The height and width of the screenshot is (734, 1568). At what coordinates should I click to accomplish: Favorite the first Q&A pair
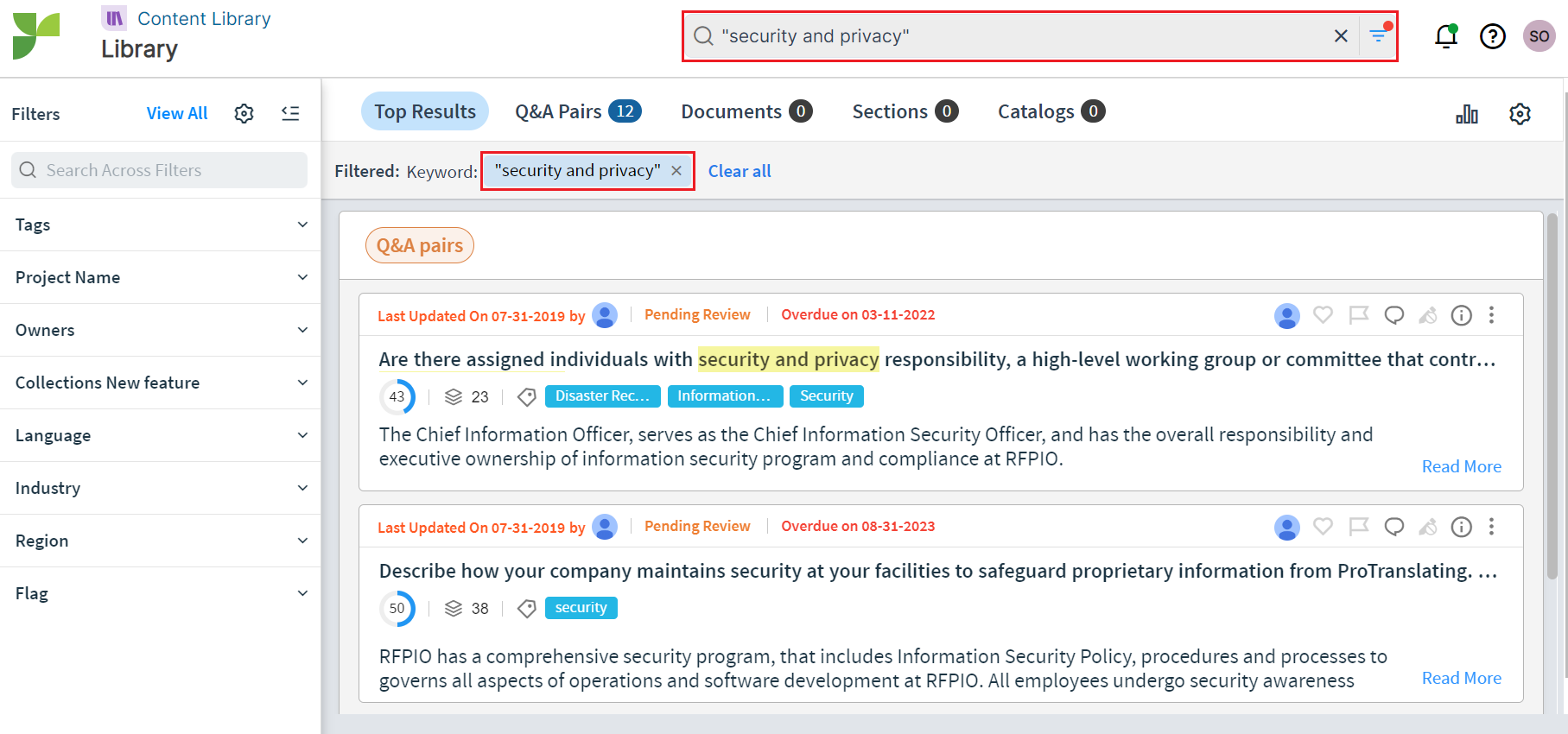pyautogui.click(x=1323, y=315)
